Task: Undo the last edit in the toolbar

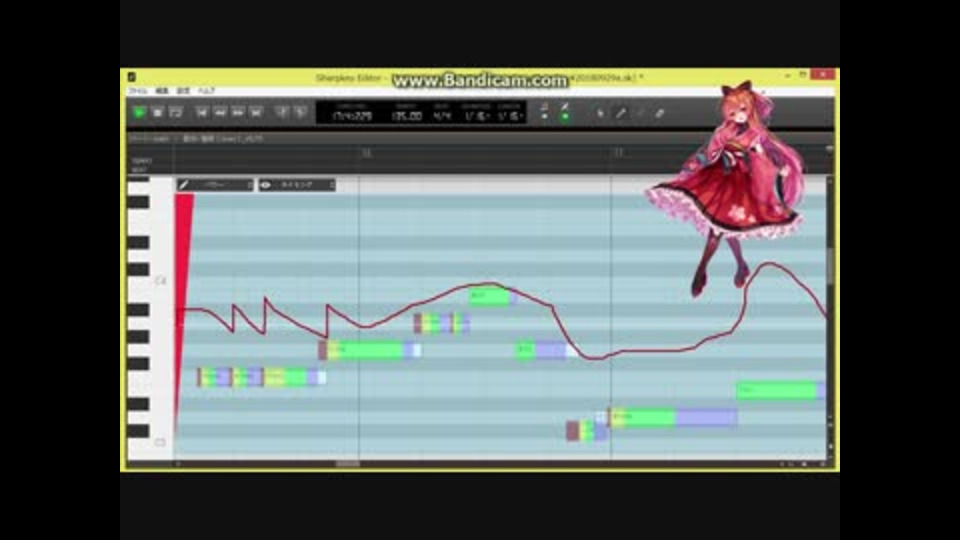Action: [x=282, y=113]
